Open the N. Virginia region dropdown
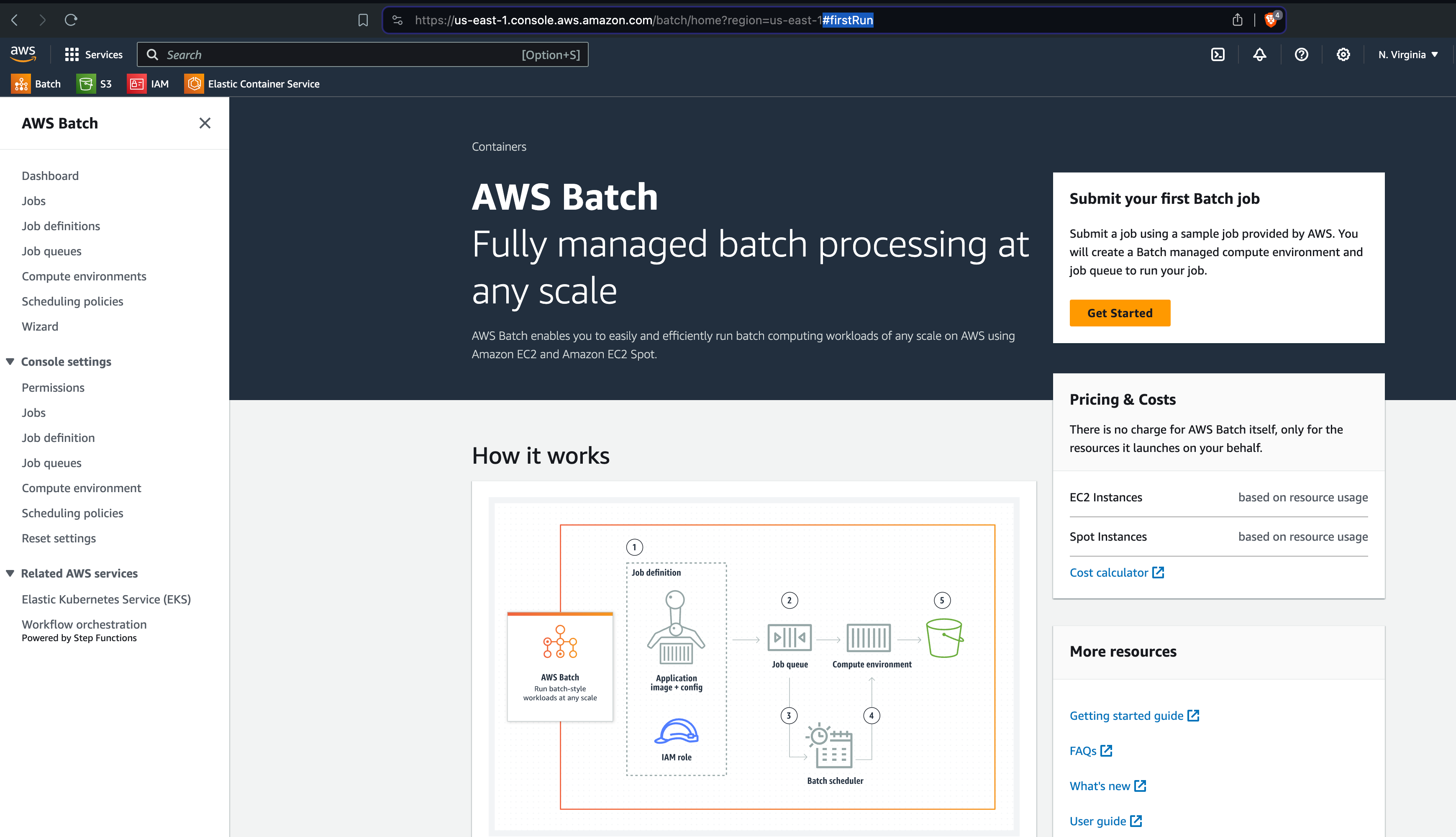The image size is (1456, 837). tap(1407, 54)
